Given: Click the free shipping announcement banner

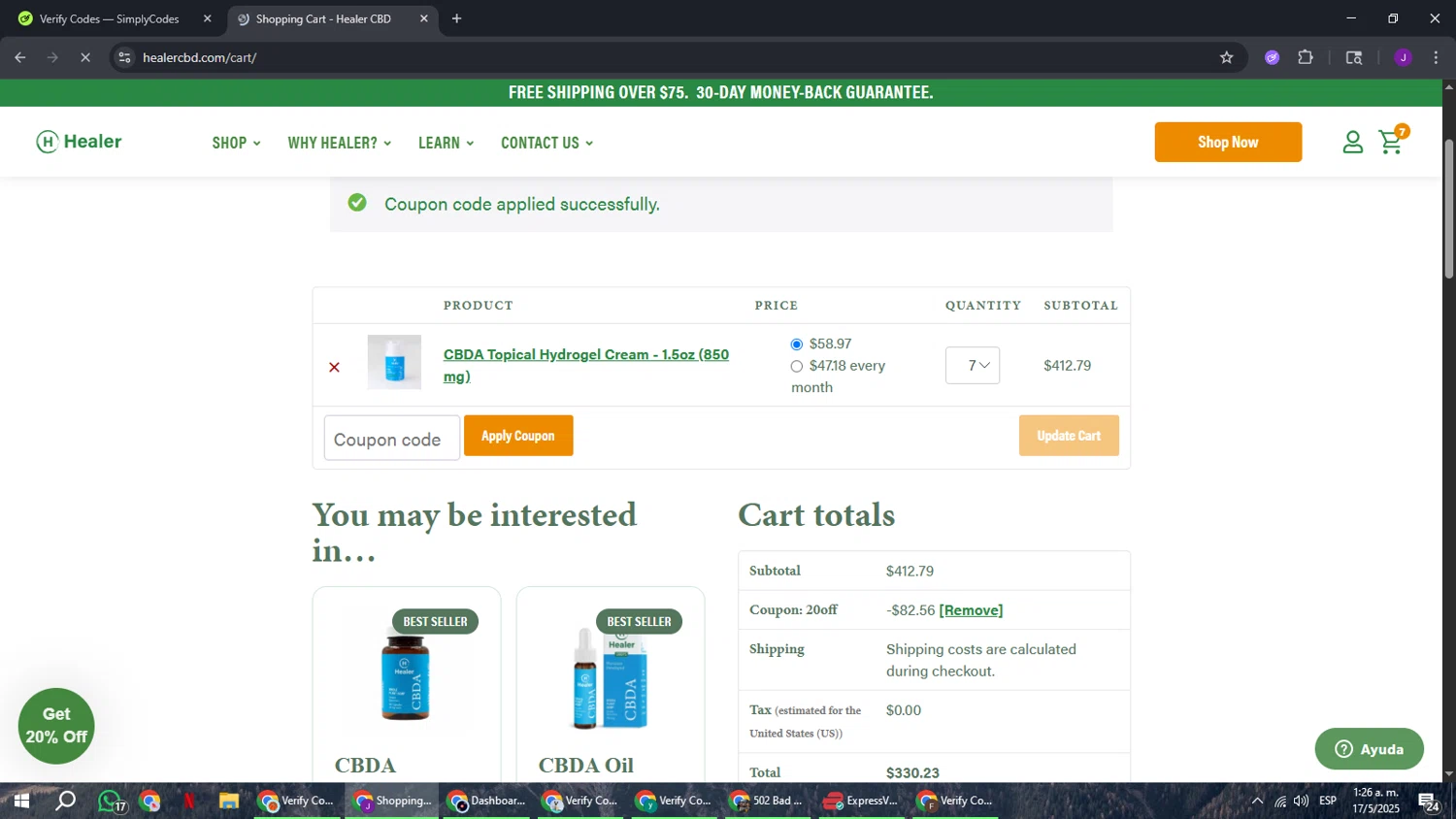Looking at the screenshot, I should (x=721, y=92).
